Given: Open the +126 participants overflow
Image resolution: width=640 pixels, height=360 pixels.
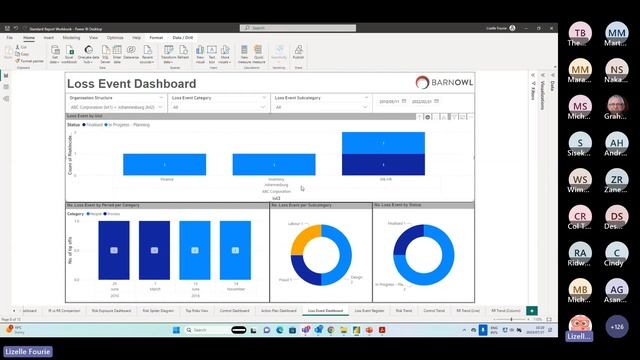Looking at the screenshot, I should [x=617, y=327].
